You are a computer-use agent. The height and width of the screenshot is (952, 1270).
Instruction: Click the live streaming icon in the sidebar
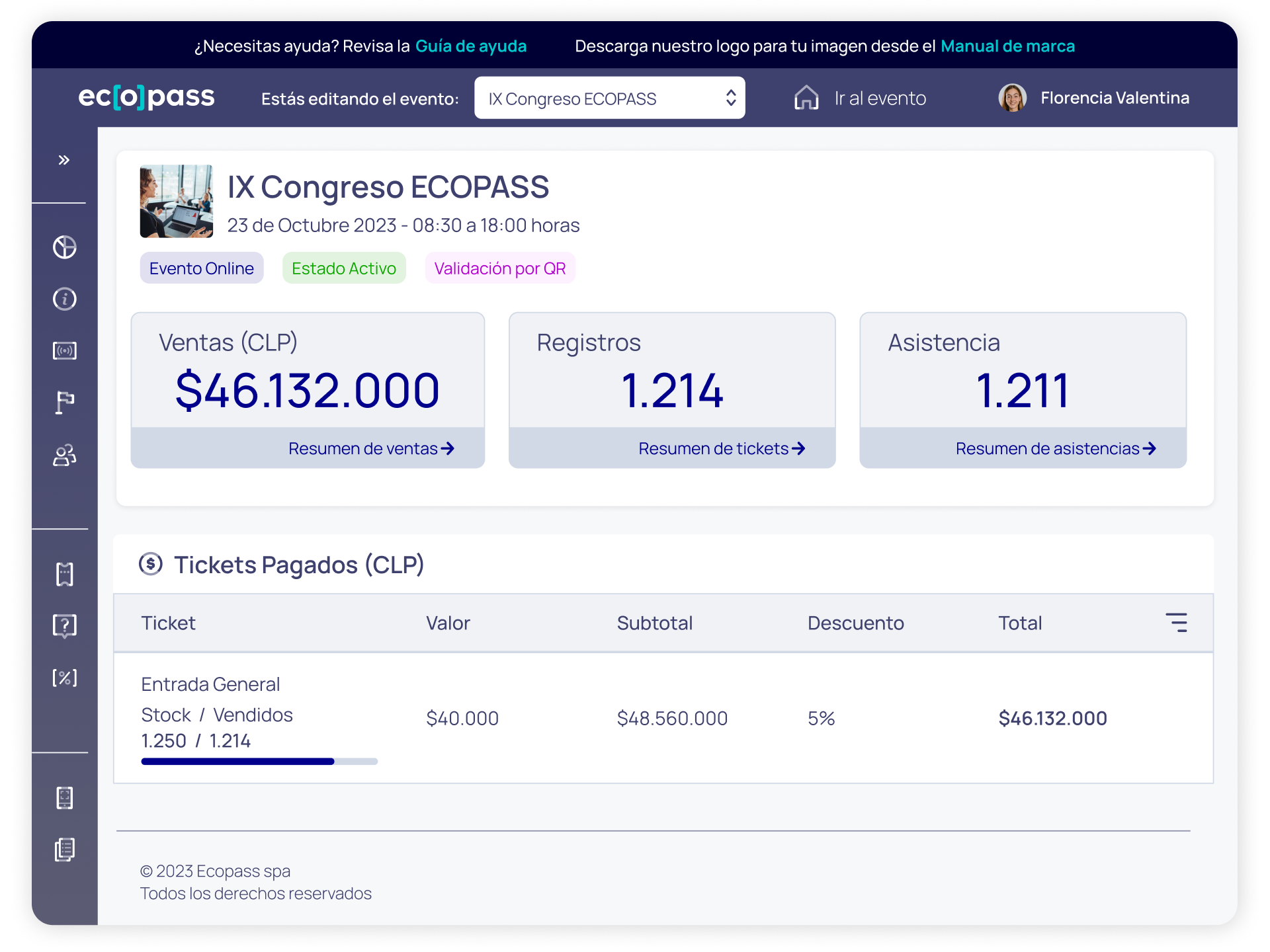(x=64, y=351)
